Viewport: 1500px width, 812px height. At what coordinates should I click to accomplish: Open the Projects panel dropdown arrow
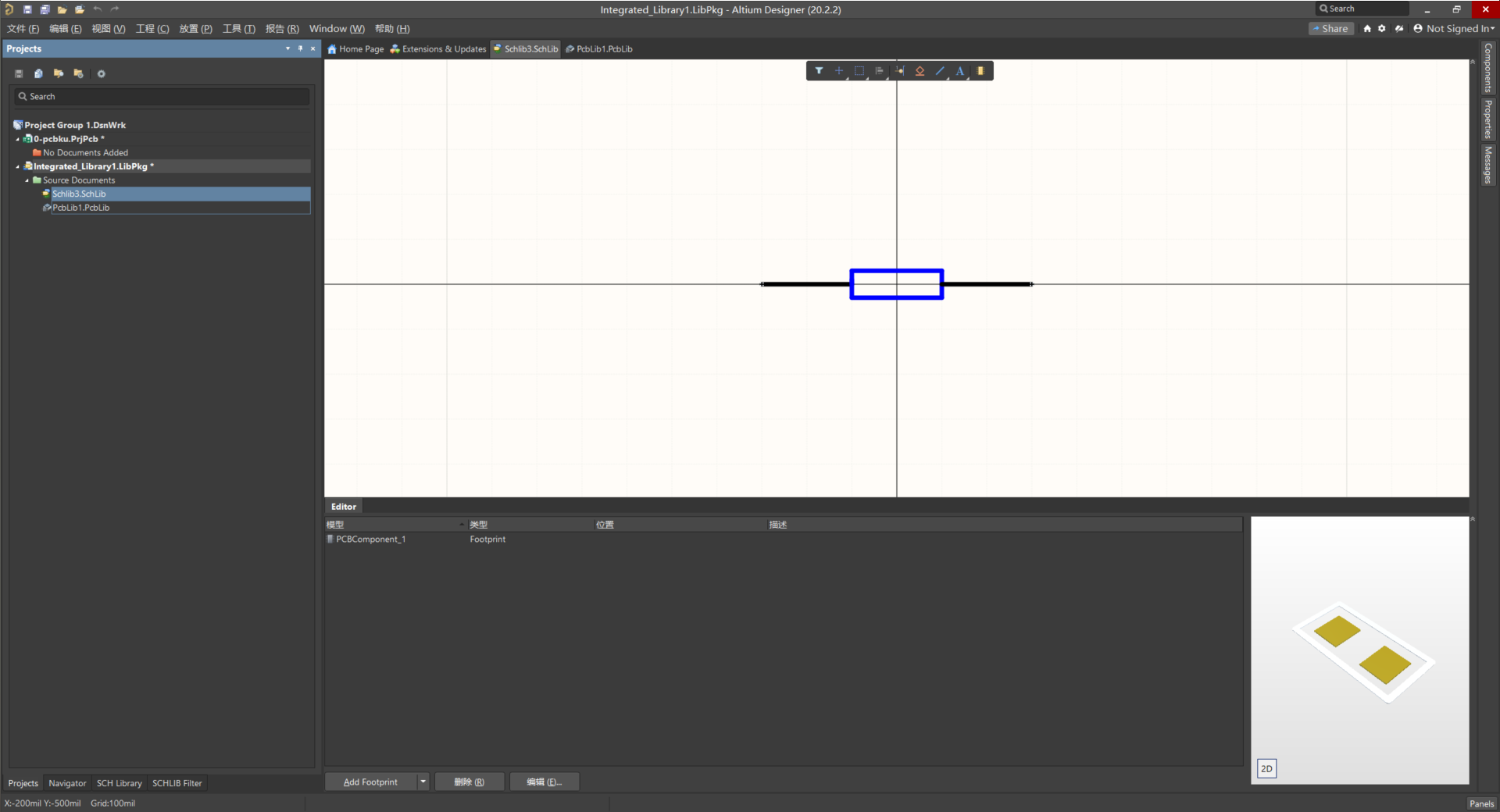pos(287,48)
